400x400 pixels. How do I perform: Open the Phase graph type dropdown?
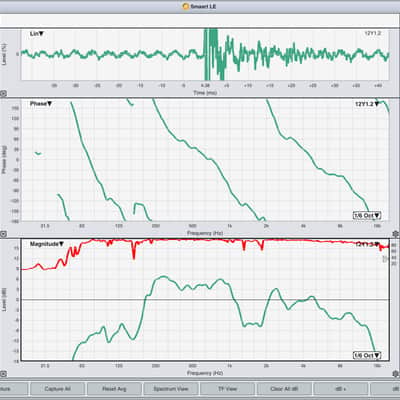tap(41, 104)
